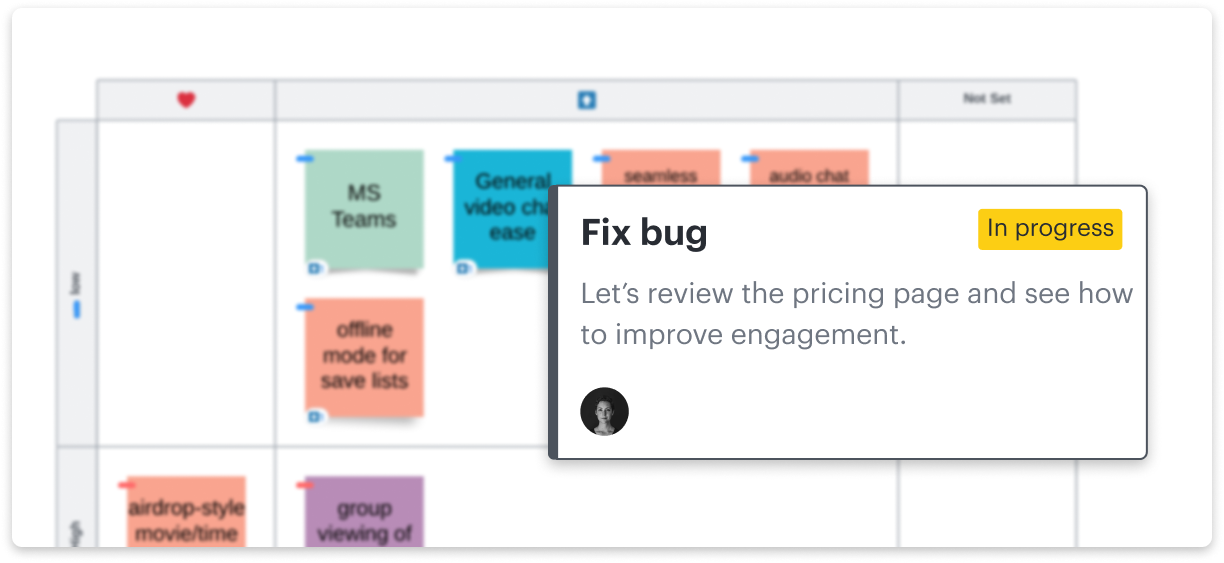Click the Fix bug card title

pyautogui.click(x=644, y=233)
